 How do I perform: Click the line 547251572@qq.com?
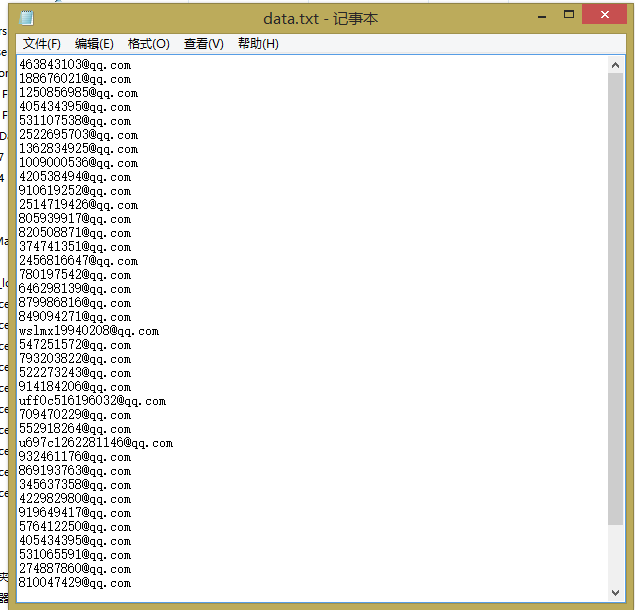75,345
